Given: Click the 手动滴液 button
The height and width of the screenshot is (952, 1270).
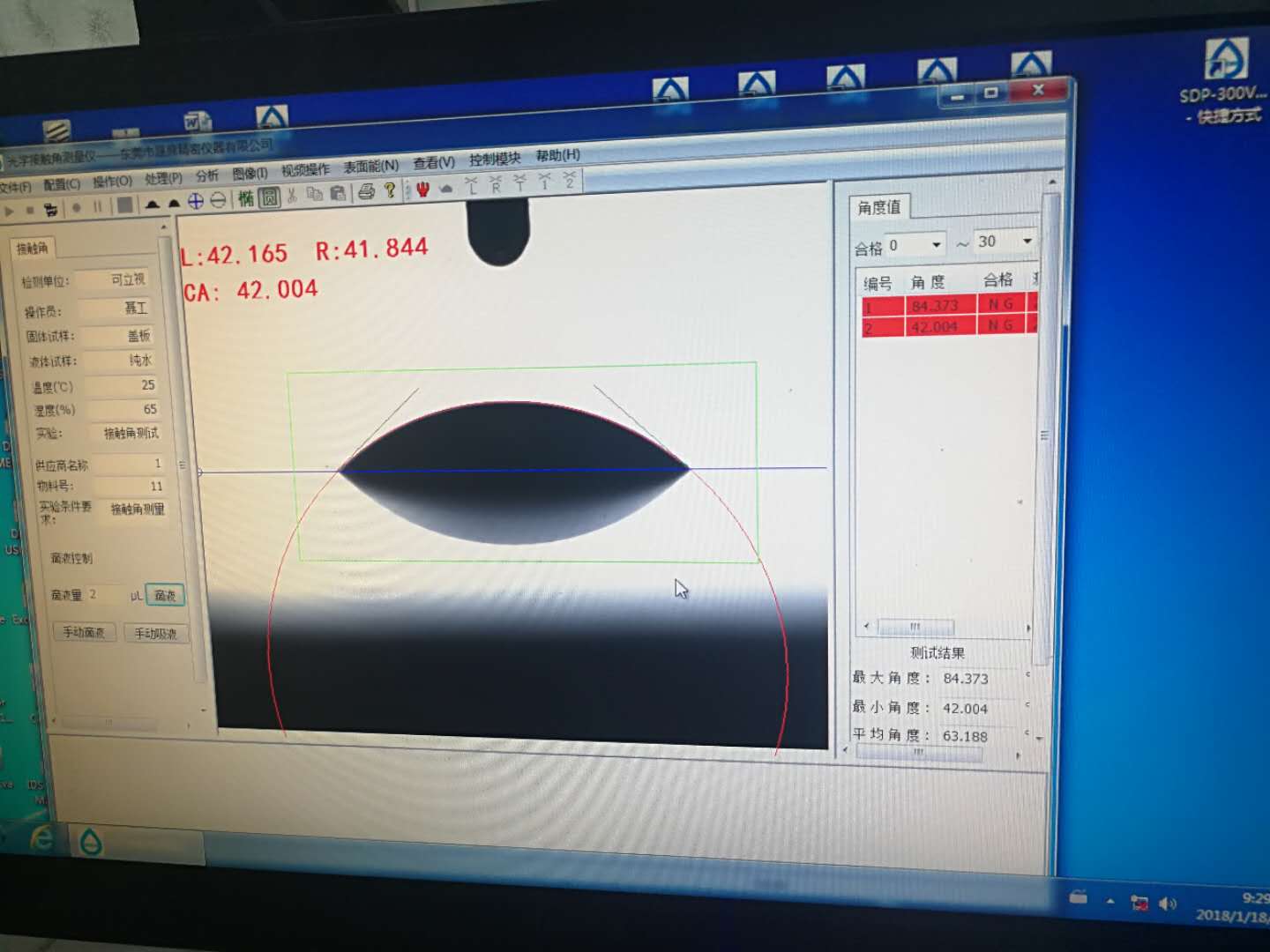Looking at the screenshot, I should click(x=84, y=632).
